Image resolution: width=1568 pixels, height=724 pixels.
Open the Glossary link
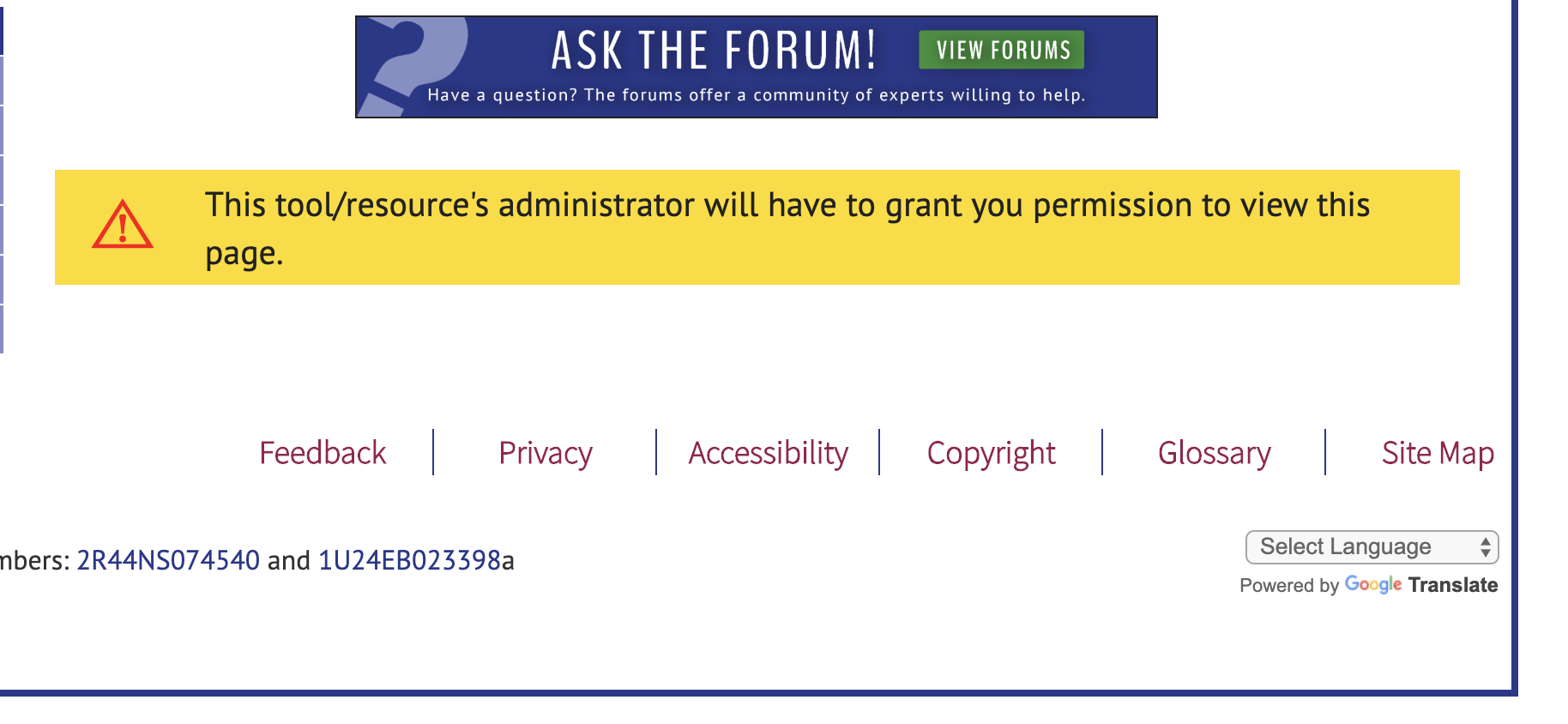[1214, 453]
